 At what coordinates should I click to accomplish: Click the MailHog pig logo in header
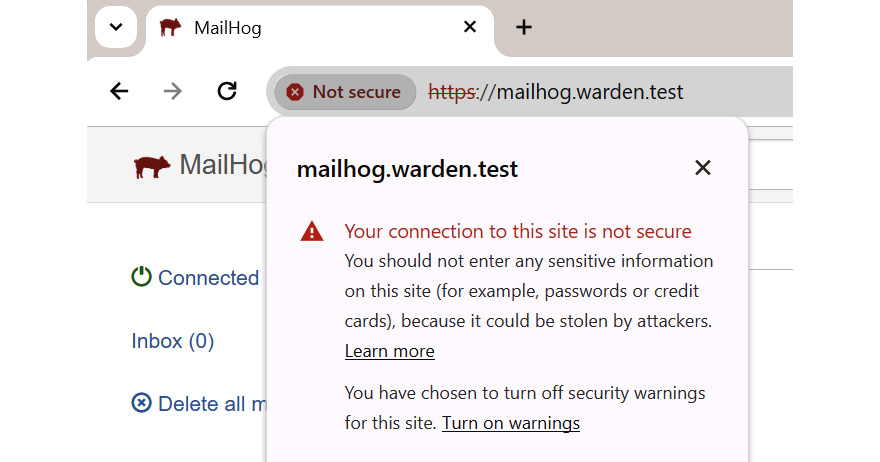point(152,166)
